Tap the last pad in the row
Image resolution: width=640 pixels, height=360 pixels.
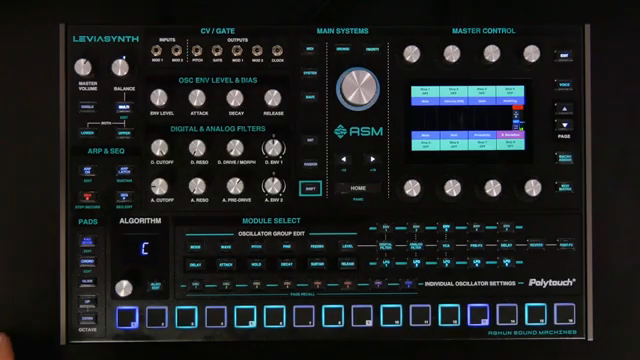(x=564, y=314)
